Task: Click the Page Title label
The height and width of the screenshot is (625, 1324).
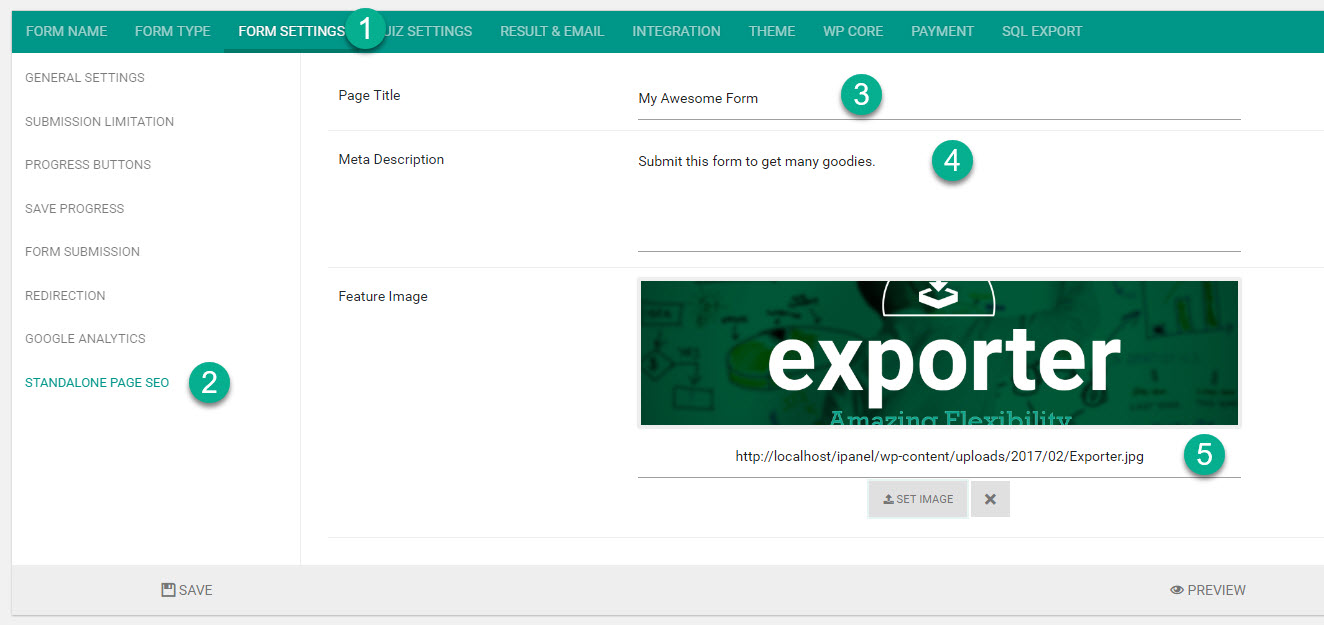Action: pos(369,96)
